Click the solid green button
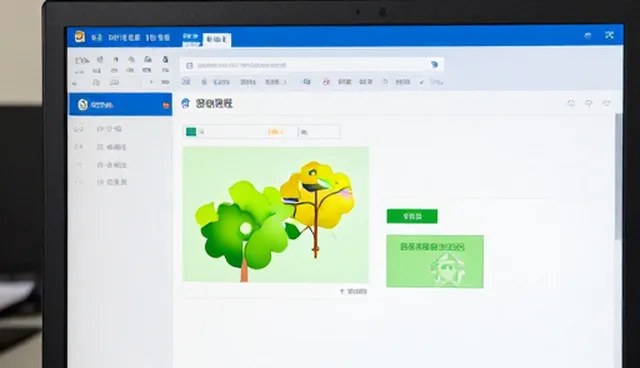 [x=412, y=216]
